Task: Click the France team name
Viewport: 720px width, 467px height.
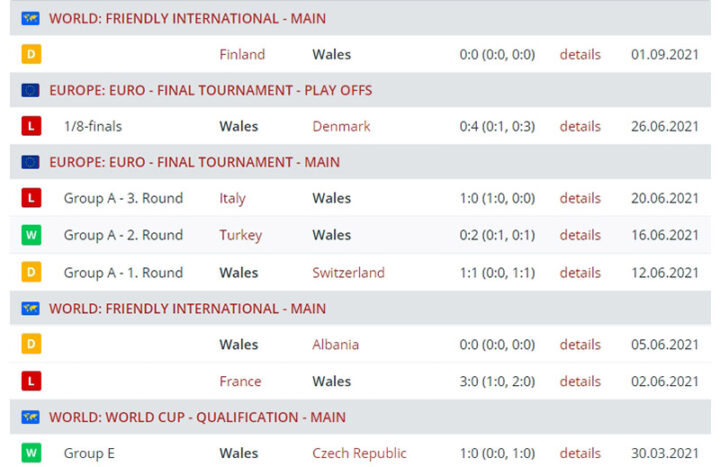Action: 240,381
